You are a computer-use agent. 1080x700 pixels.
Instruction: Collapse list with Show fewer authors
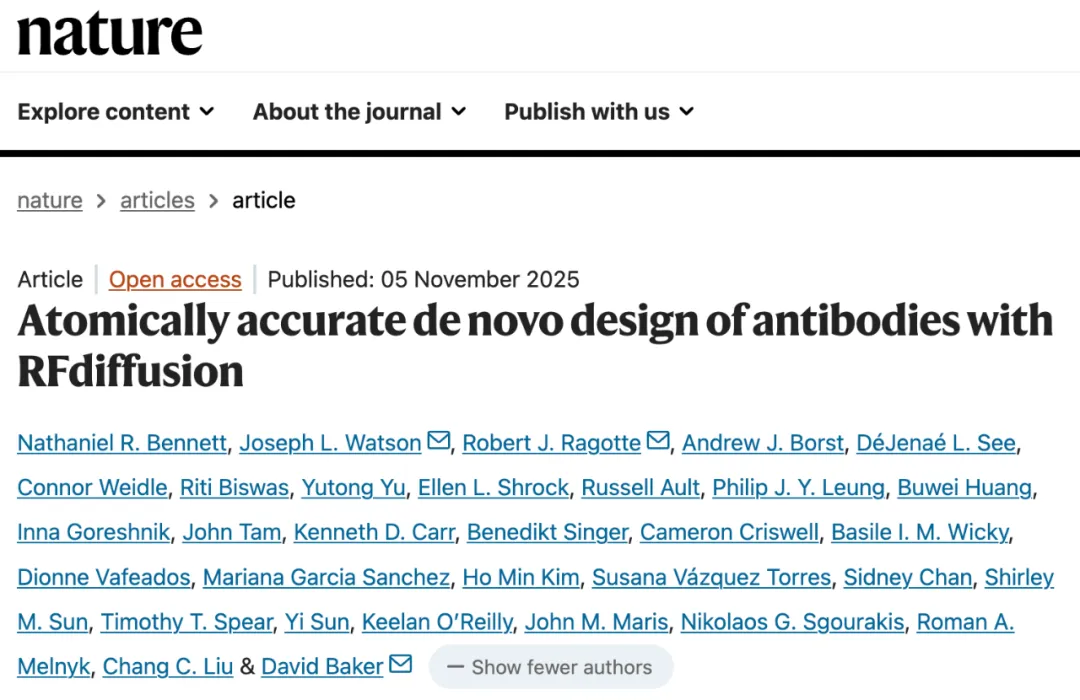click(550, 667)
